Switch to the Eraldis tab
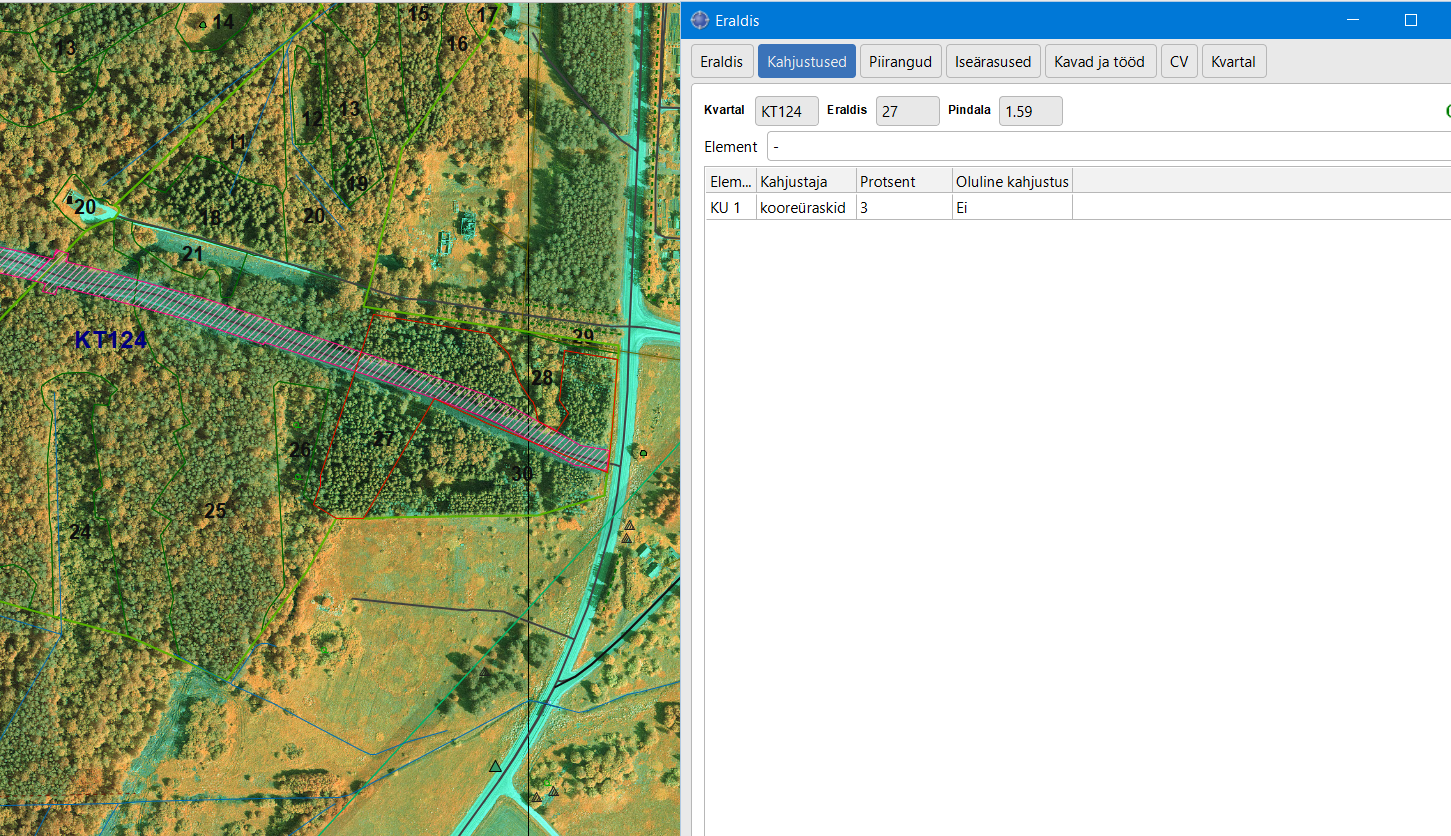This screenshot has height=836, width=1451. point(721,61)
